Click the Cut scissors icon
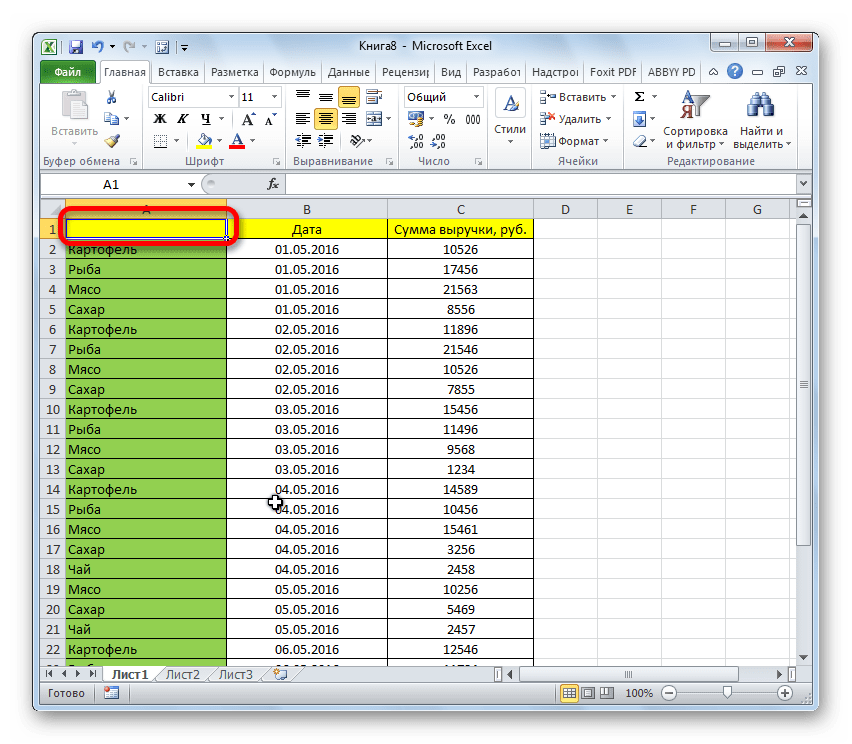Screen dimensions: 852x744 point(111,97)
